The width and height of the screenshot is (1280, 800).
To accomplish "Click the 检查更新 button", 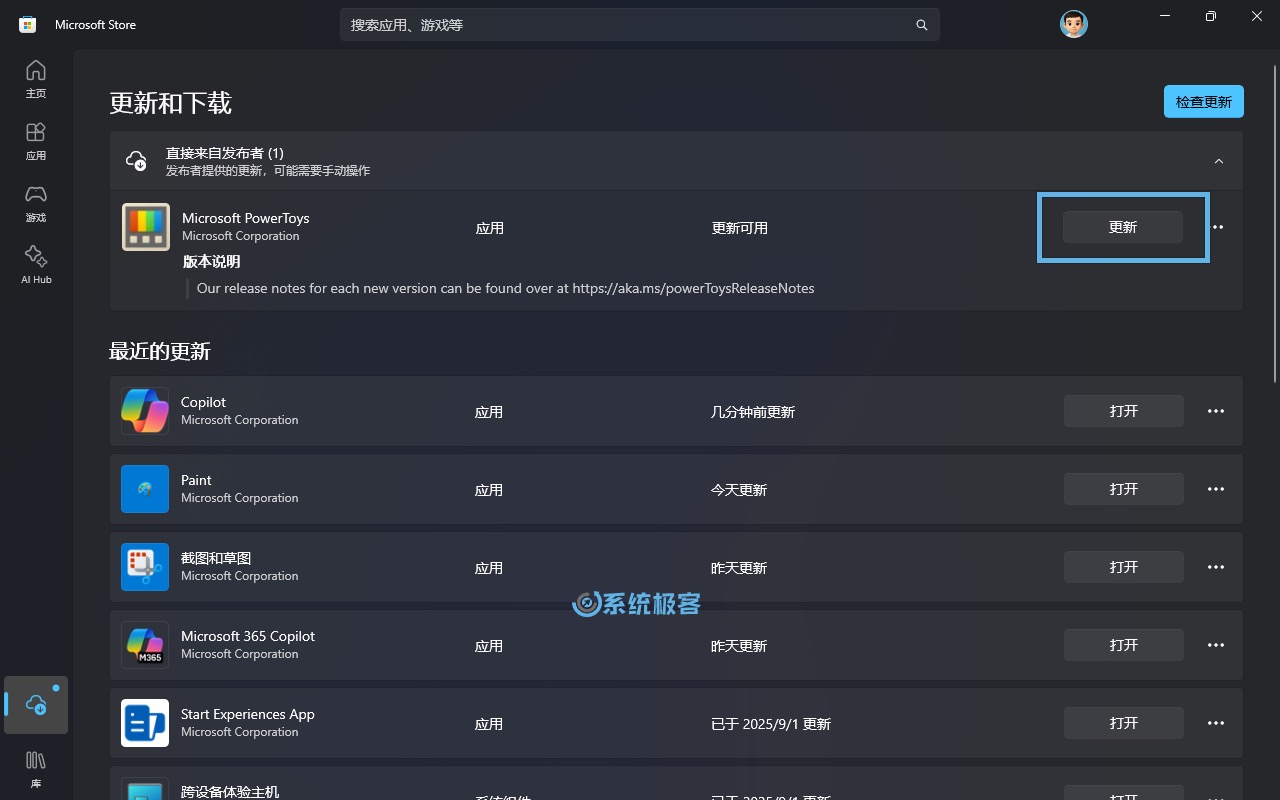I will pos(1203,101).
